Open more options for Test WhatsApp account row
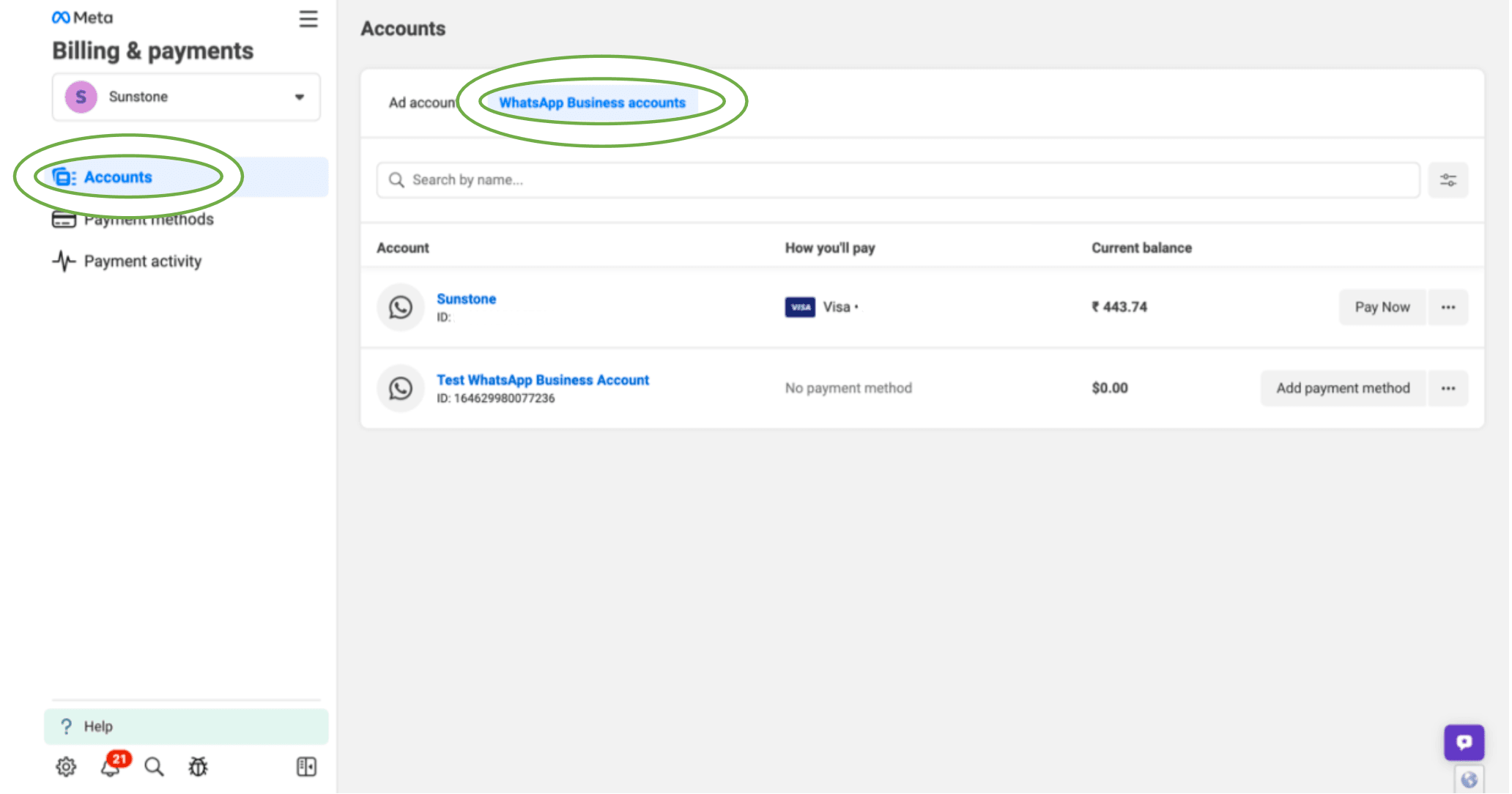Image resolution: width=1512 pixels, height=794 pixels. pyautogui.click(x=1448, y=388)
